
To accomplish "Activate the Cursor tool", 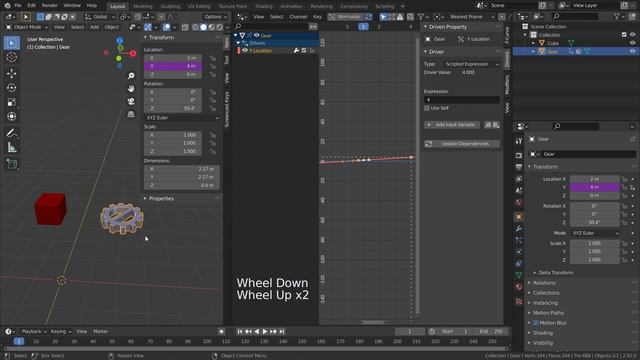I will click(12, 57).
